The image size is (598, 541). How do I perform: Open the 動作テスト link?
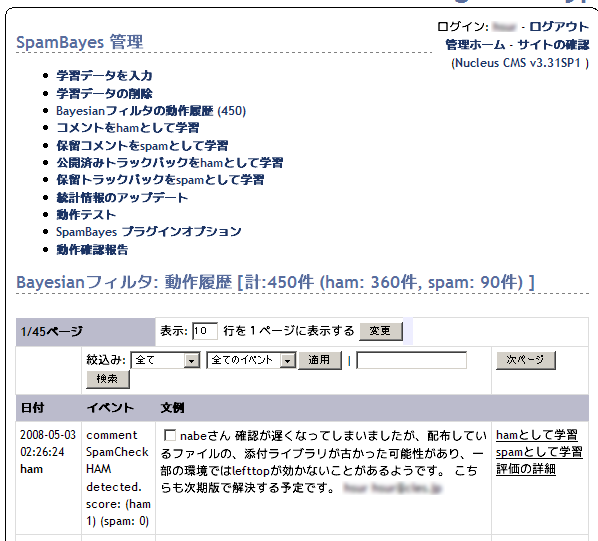[86, 215]
